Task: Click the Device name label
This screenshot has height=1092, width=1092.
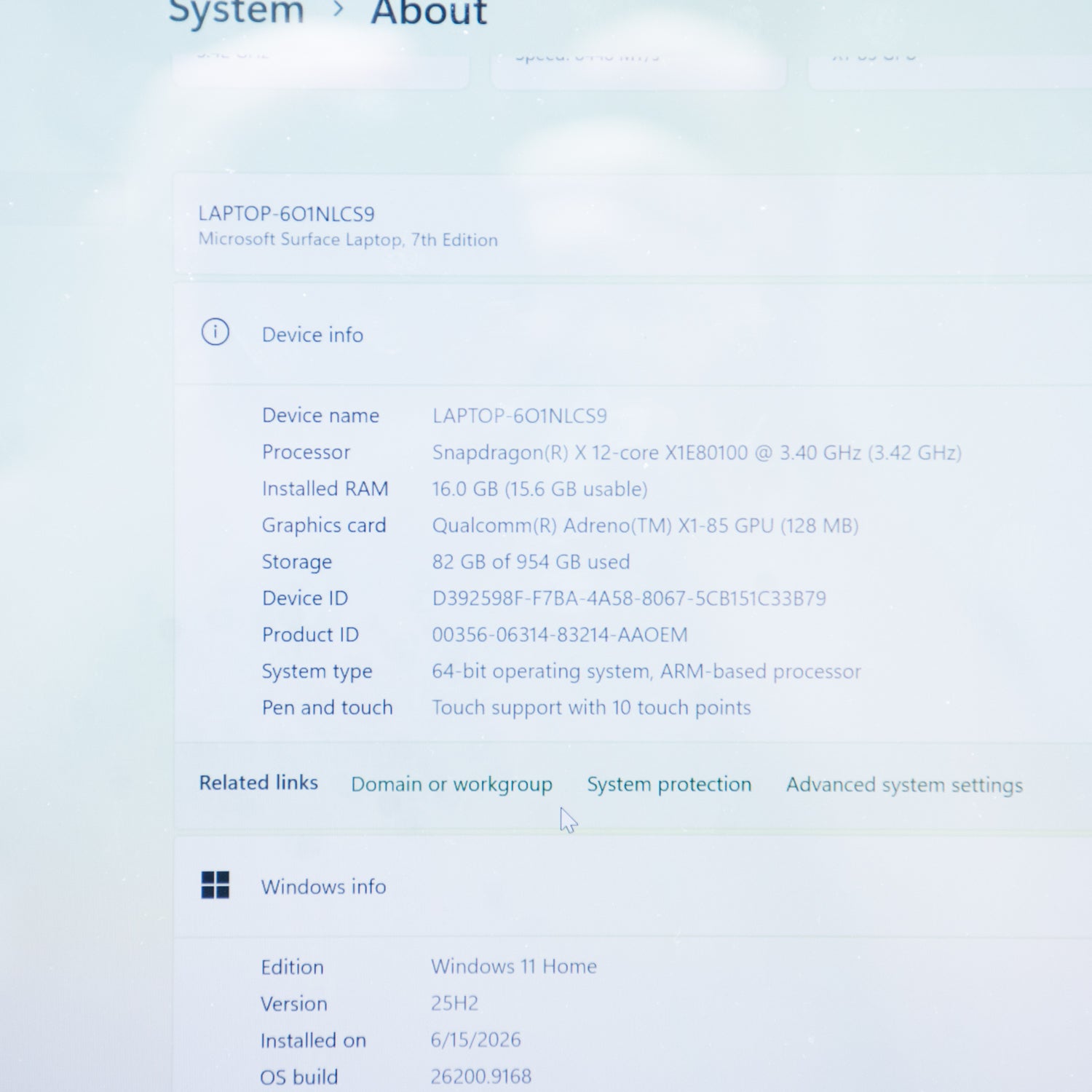Action: (320, 415)
